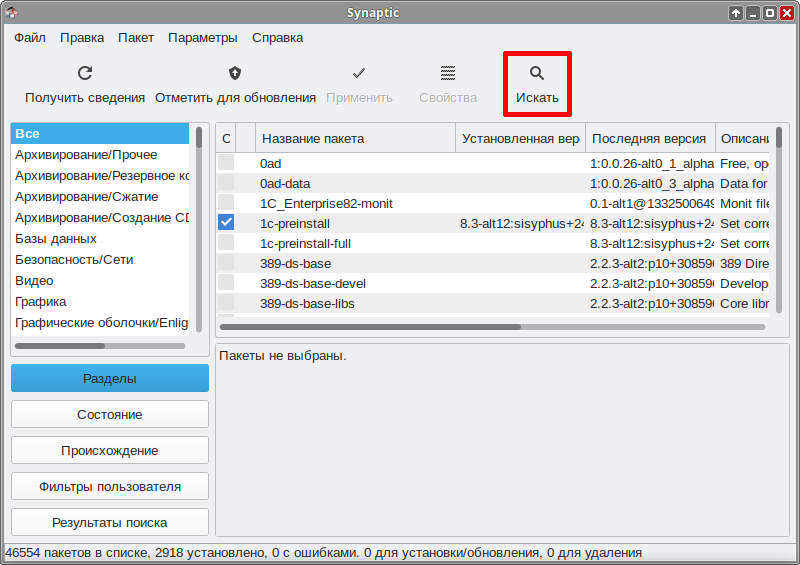Screen dimensions: 800x565
Task: Toggle checkbox for 389-ds-base-devel
Action: (226, 282)
